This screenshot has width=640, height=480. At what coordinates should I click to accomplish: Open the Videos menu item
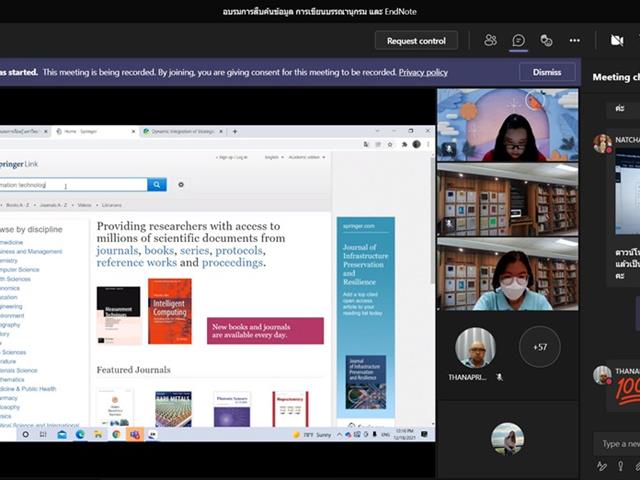[x=84, y=205]
